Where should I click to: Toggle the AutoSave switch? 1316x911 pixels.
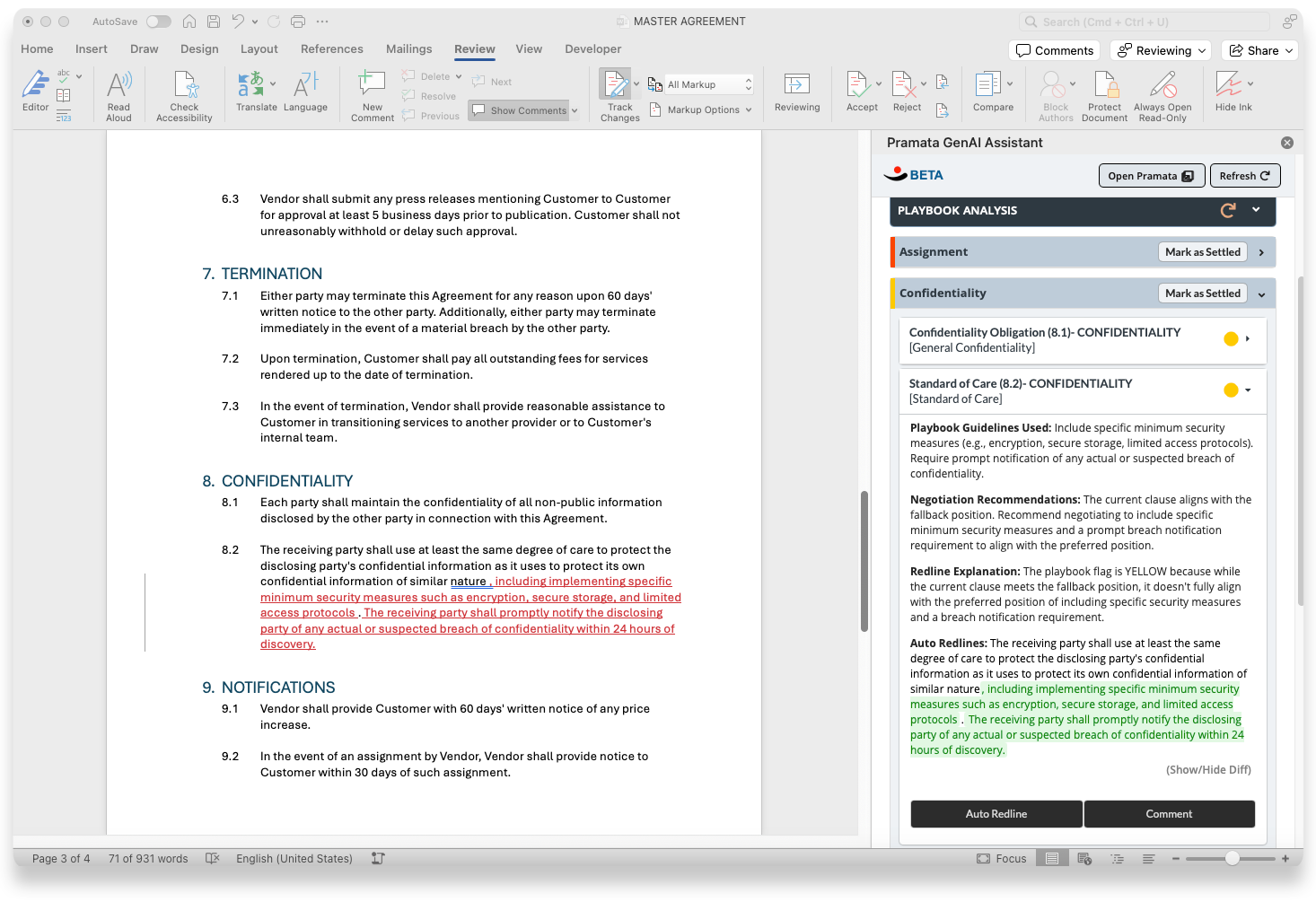(159, 22)
